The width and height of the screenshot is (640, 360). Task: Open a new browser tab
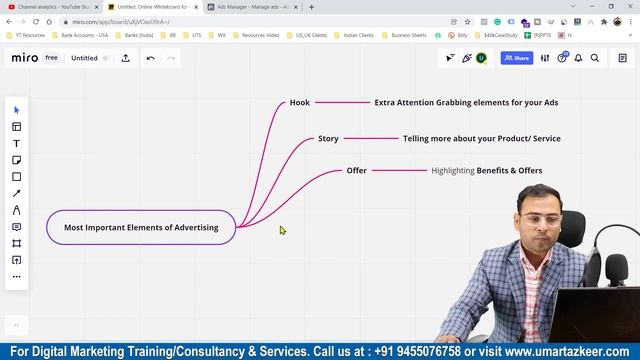tap(311, 7)
